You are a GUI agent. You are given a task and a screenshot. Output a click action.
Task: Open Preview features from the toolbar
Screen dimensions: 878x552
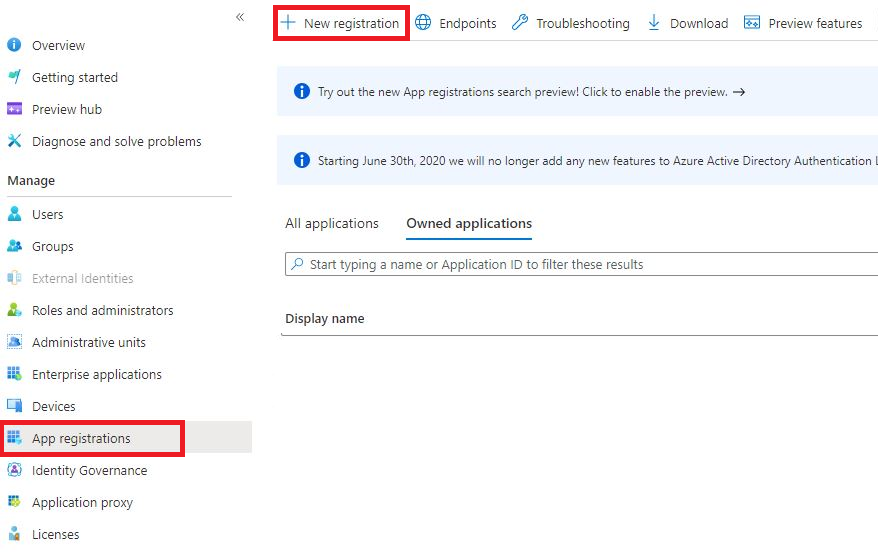pos(815,24)
